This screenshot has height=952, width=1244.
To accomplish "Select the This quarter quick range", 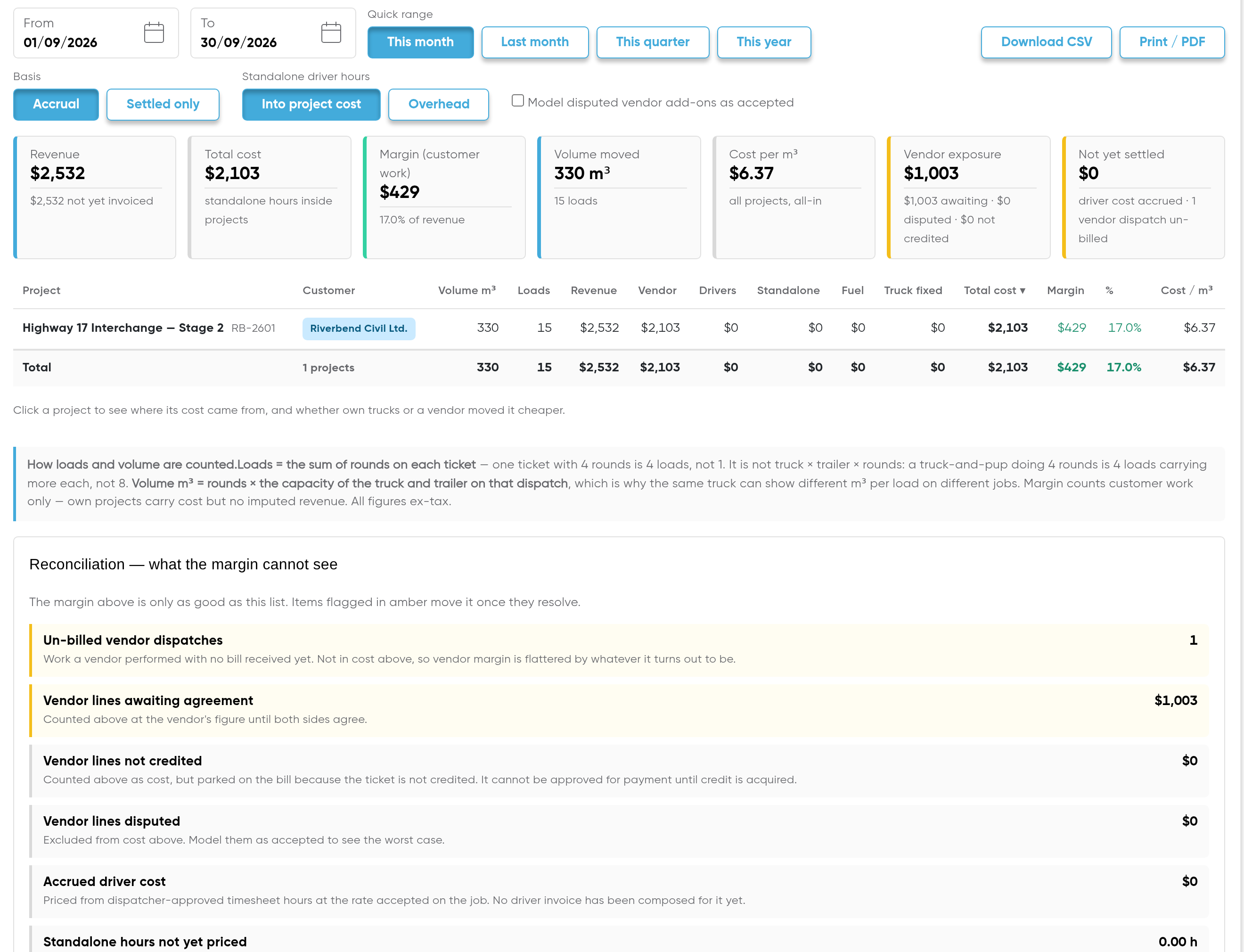I will click(x=653, y=42).
